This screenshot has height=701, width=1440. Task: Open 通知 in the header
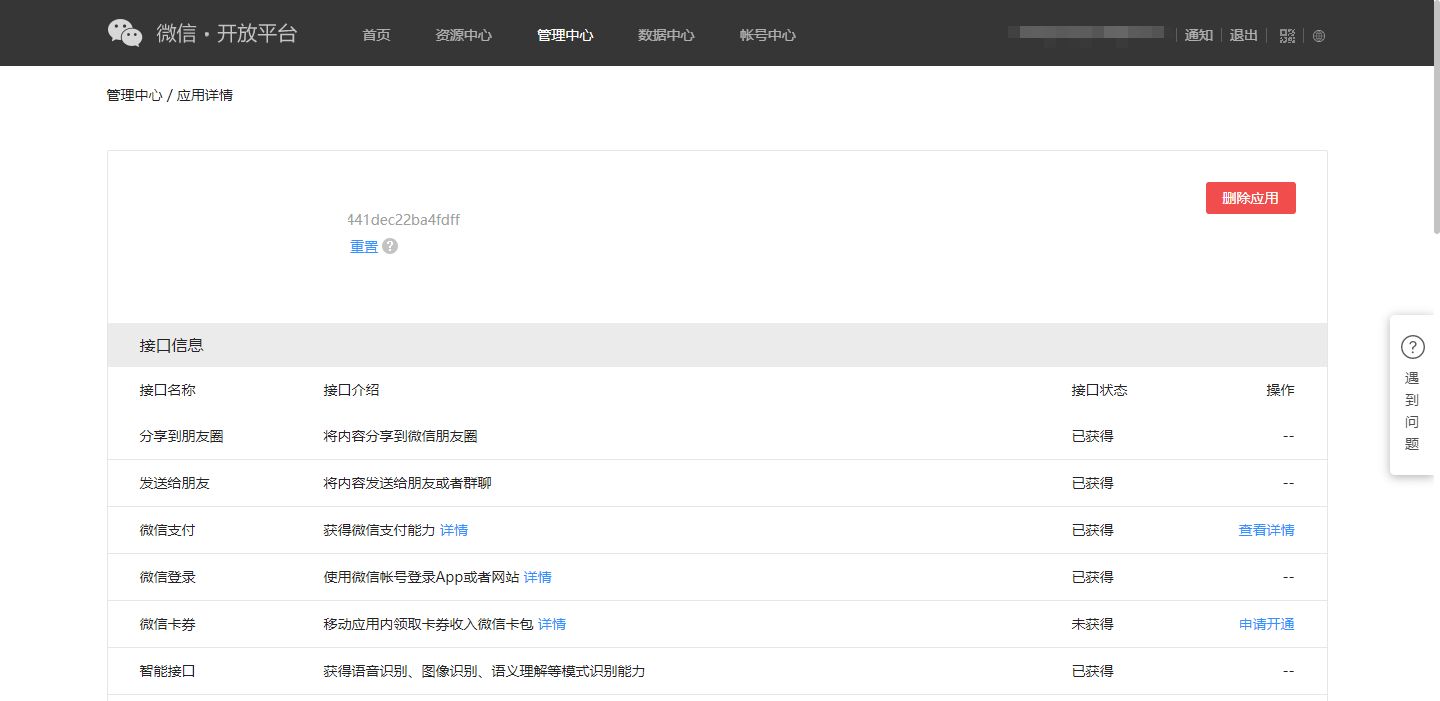coord(1198,35)
